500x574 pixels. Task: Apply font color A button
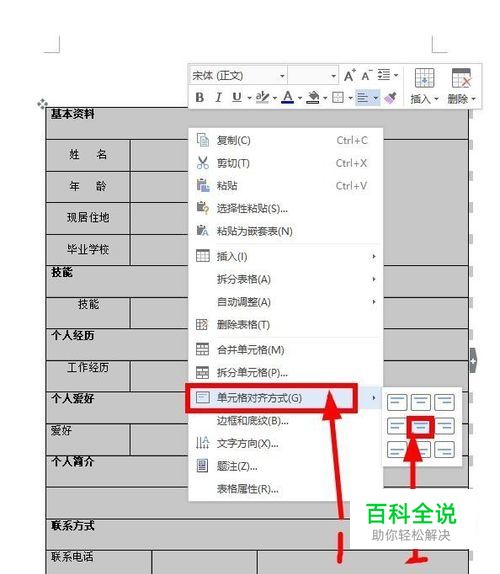[x=288, y=97]
